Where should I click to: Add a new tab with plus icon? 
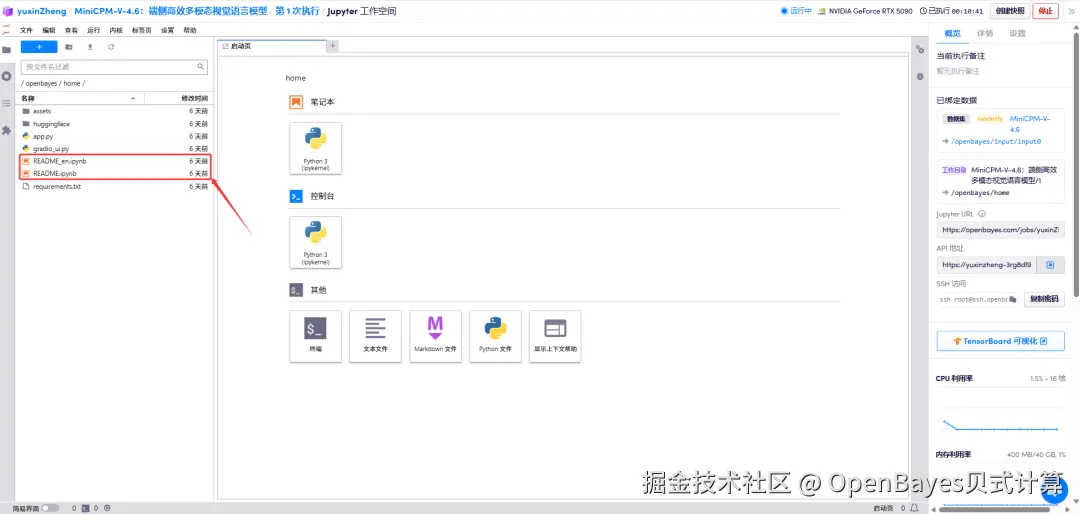pos(332,45)
